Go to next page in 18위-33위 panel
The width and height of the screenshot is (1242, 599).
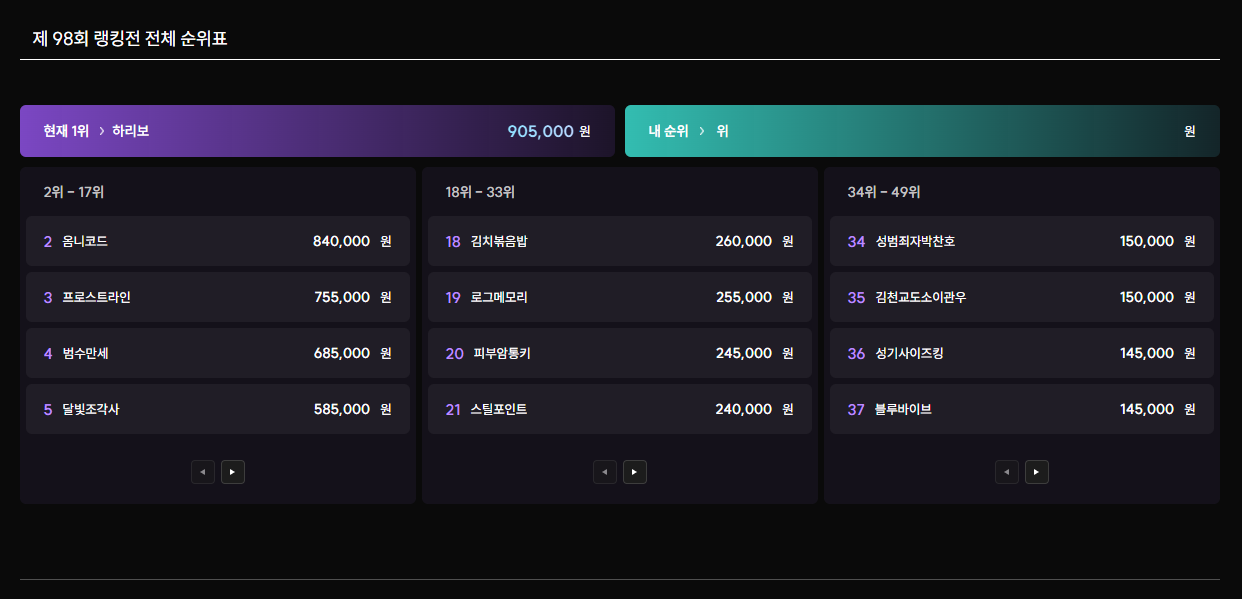635,472
